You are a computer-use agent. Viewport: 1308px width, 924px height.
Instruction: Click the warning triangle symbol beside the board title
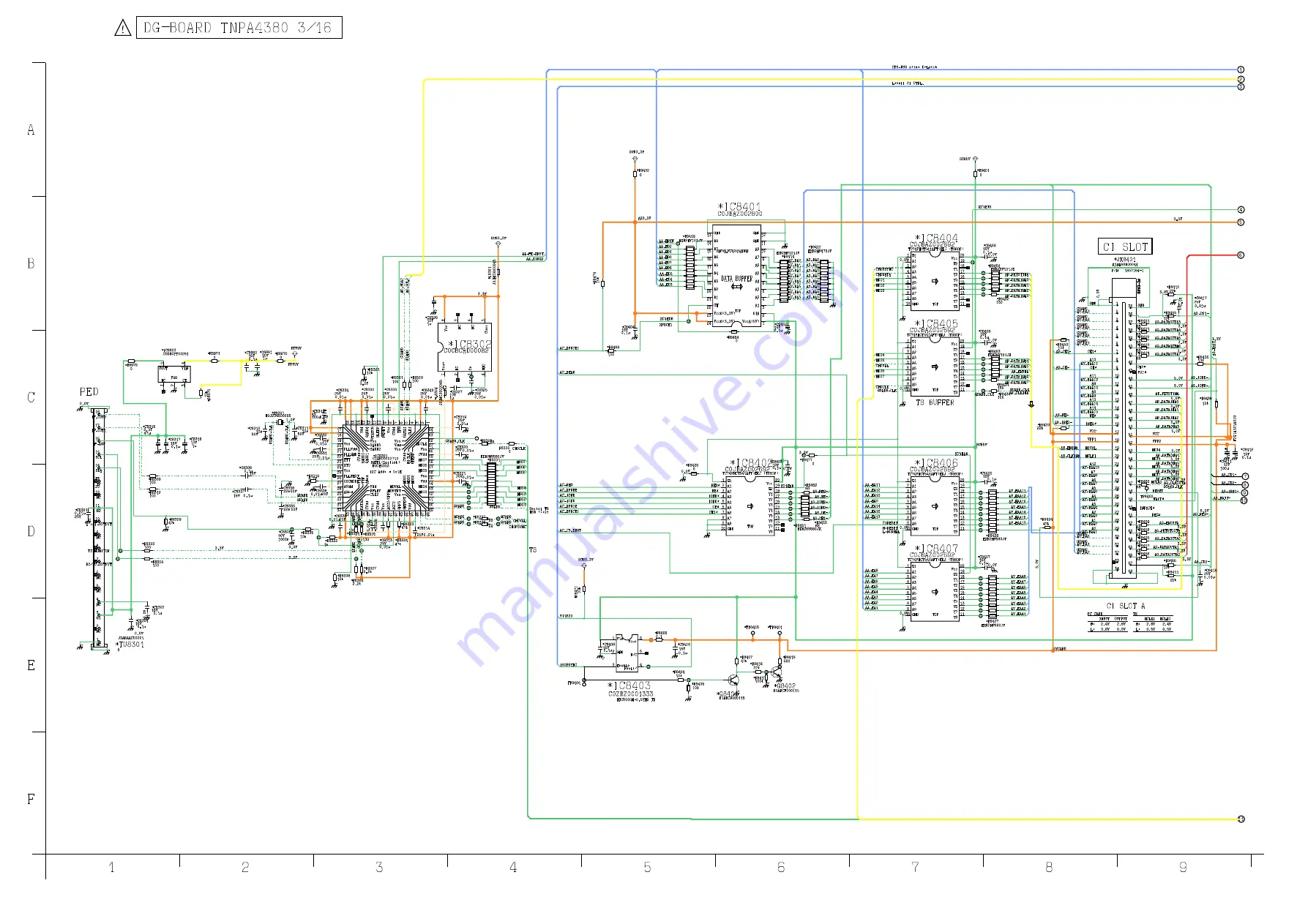tap(123, 29)
